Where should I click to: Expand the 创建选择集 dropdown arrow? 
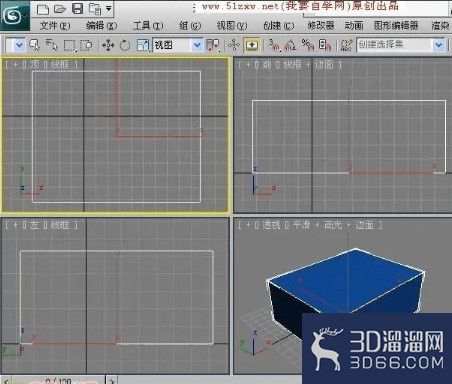point(439,45)
